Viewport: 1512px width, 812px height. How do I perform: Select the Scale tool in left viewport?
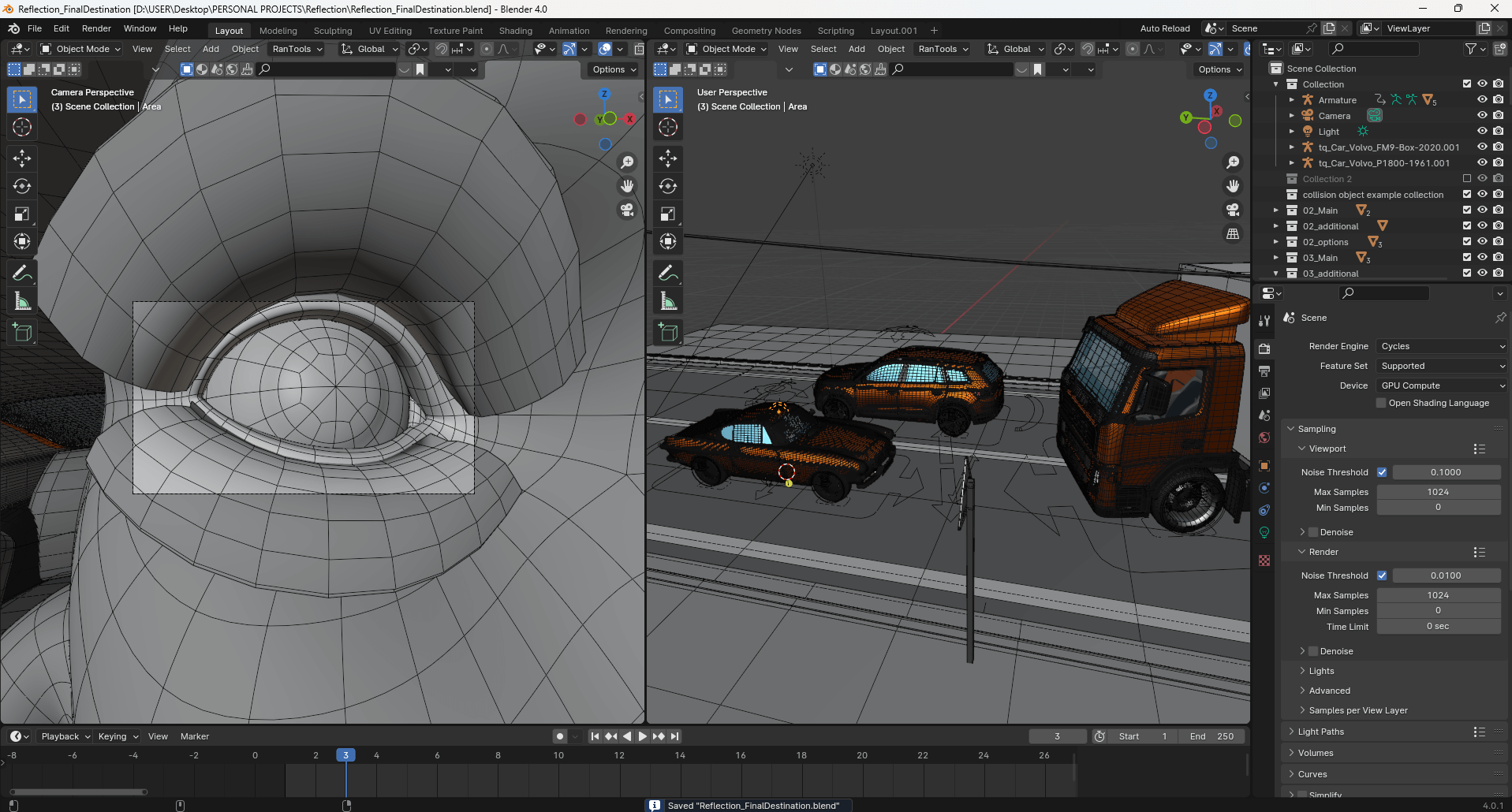pyautogui.click(x=22, y=214)
